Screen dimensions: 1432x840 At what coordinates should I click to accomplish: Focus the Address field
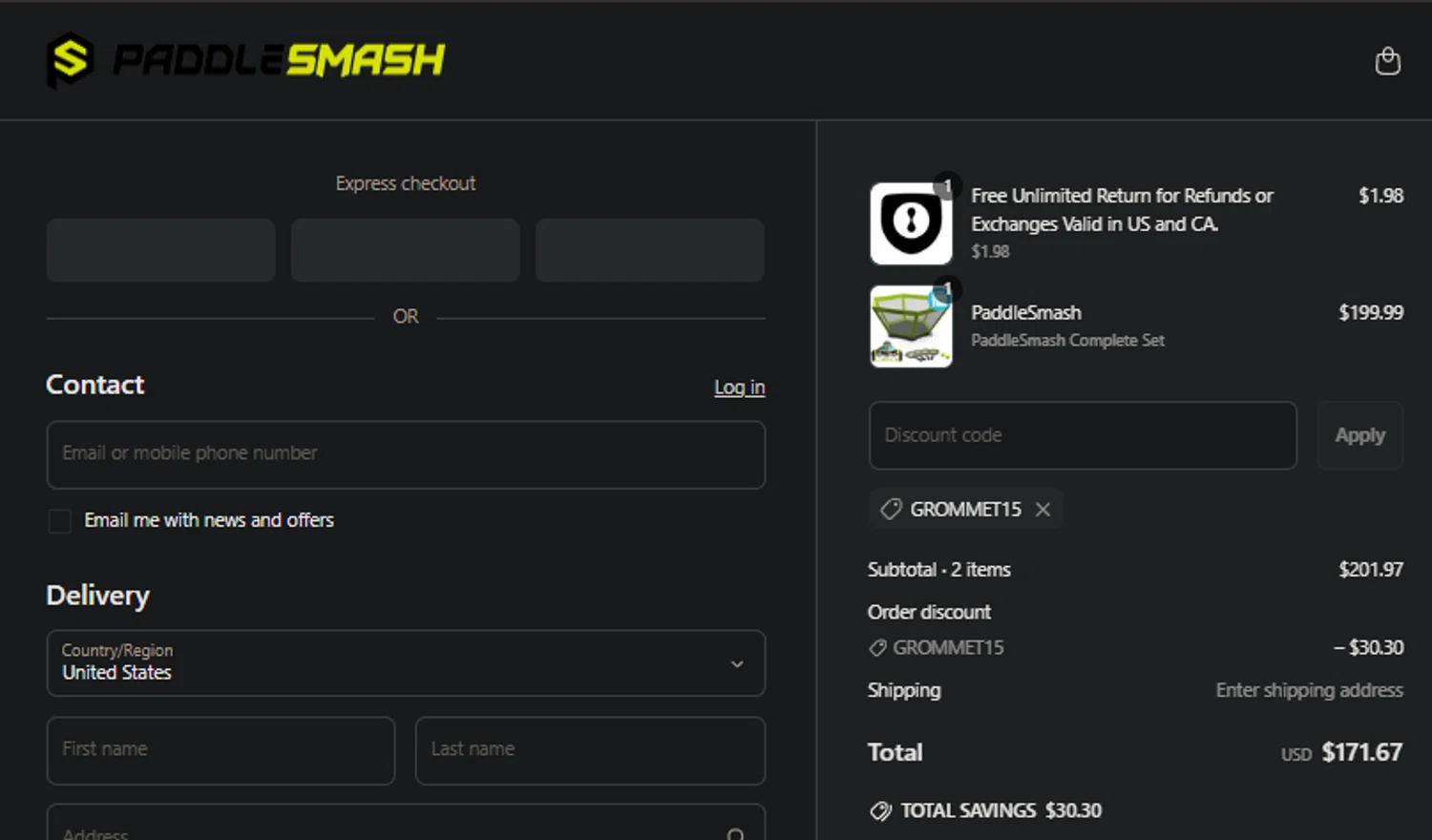tap(406, 823)
